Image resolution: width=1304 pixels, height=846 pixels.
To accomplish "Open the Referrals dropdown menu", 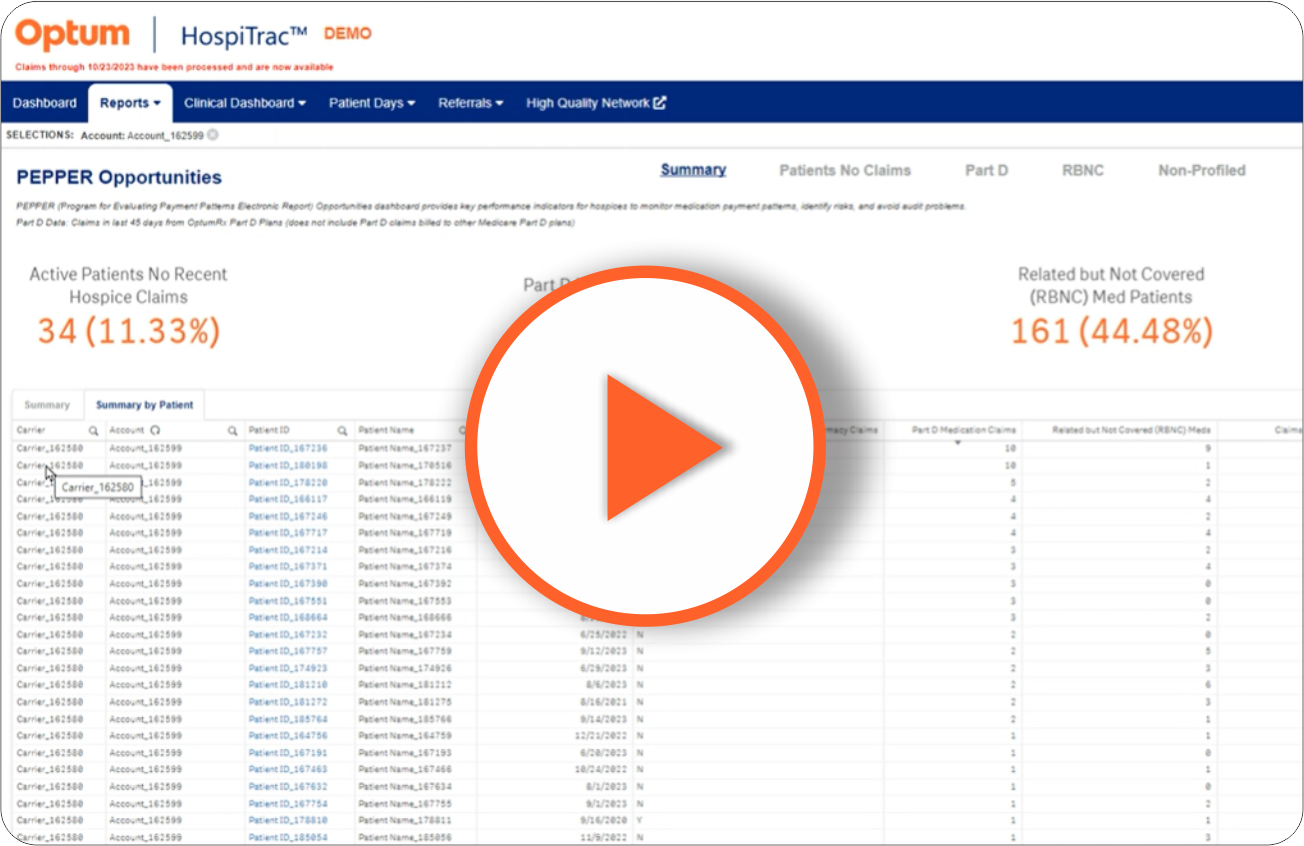I will pyautogui.click(x=471, y=103).
